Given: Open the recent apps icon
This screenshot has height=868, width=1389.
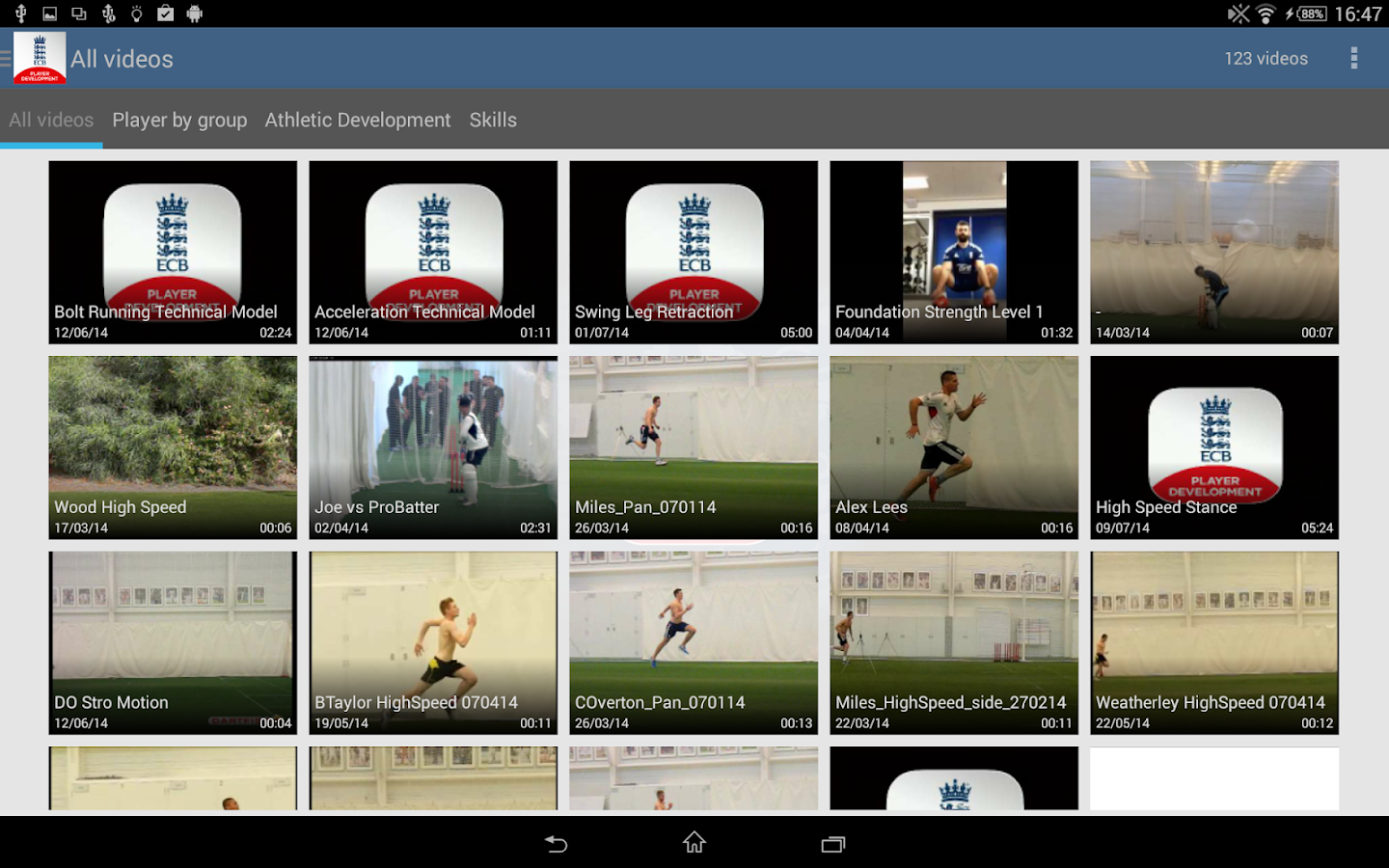Looking at the screenshot, I should (832, 844).
